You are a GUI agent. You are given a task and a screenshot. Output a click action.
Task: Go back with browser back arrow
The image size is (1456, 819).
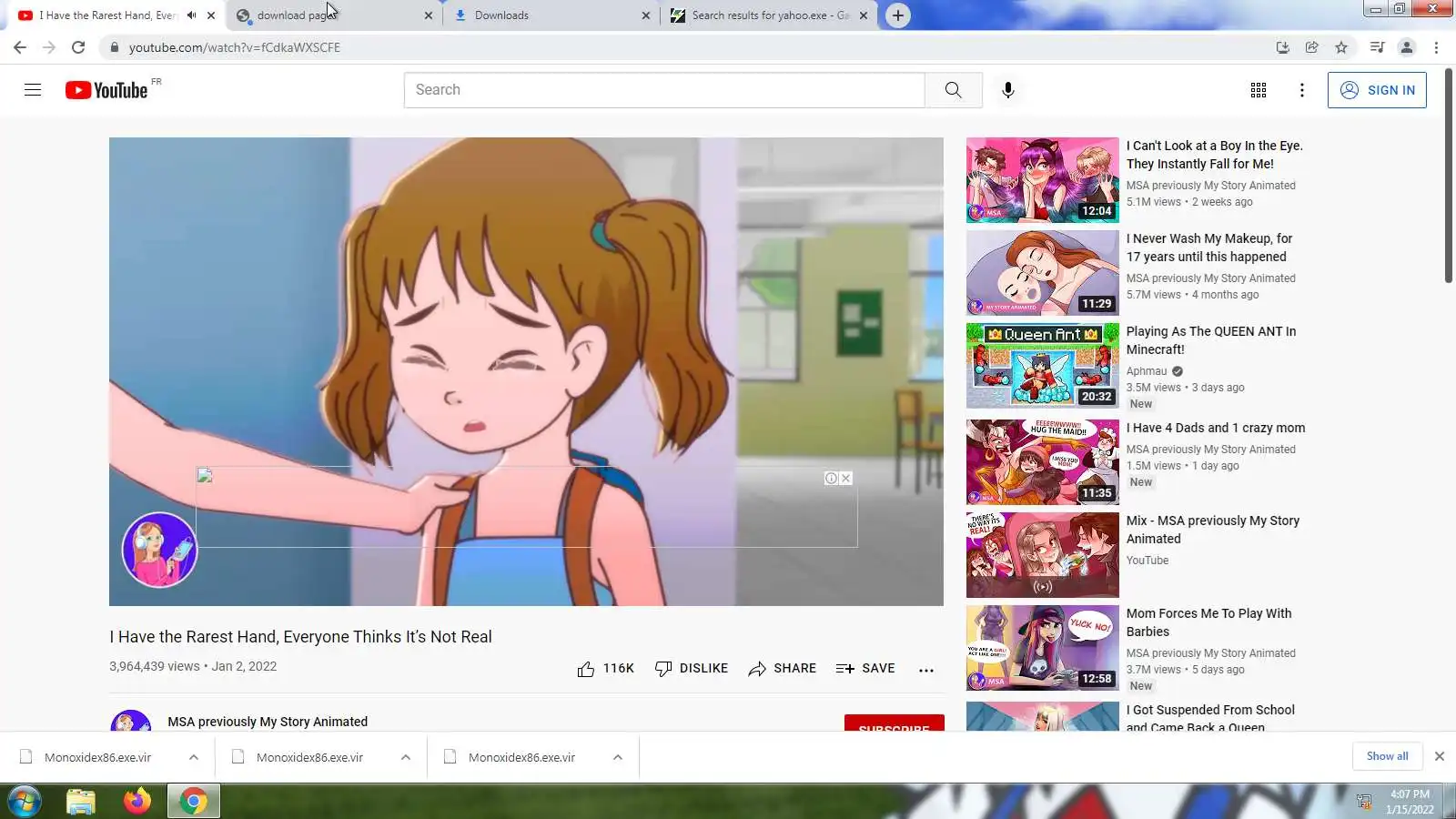[20, 47]
